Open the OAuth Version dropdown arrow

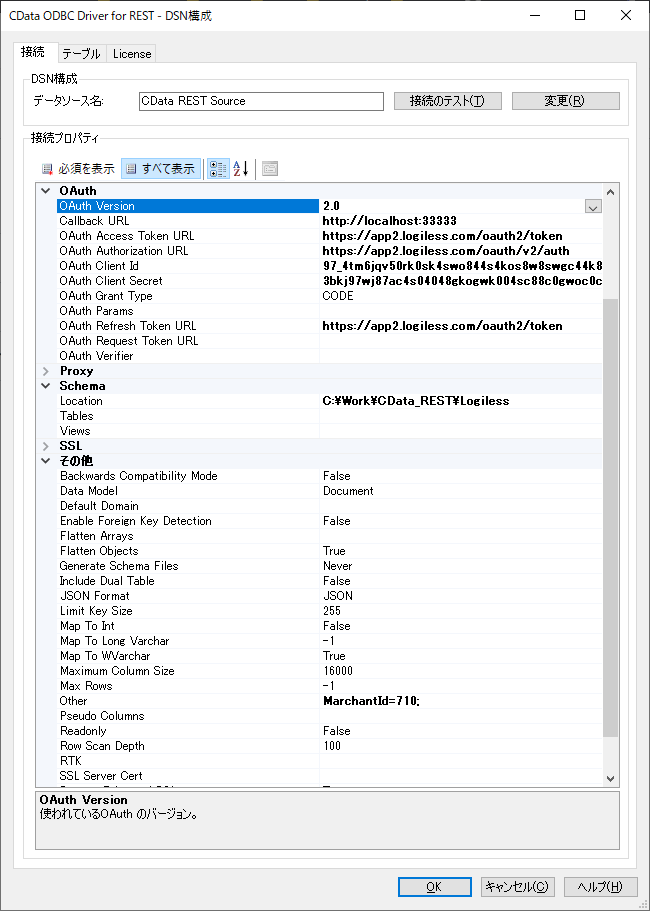592,206
